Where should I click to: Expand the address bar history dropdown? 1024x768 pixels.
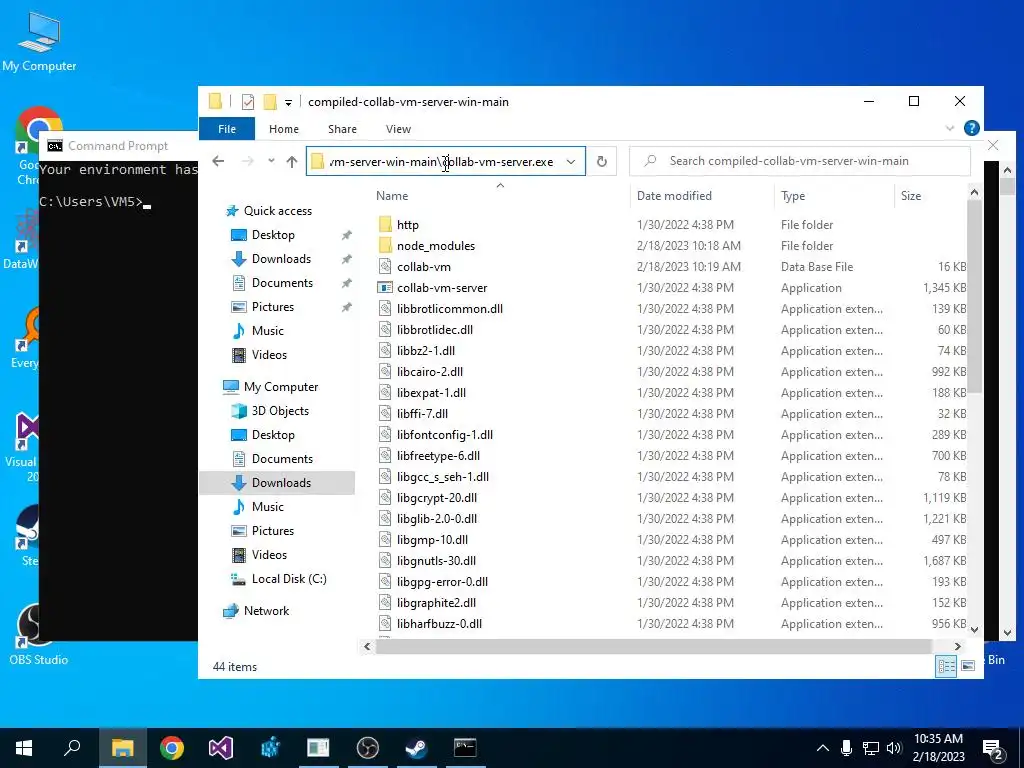click(x=571, y=161)
